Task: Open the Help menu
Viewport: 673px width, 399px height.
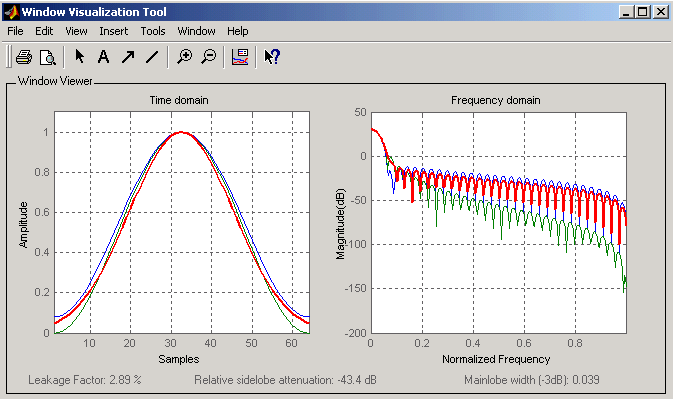Action: (238, 31)
